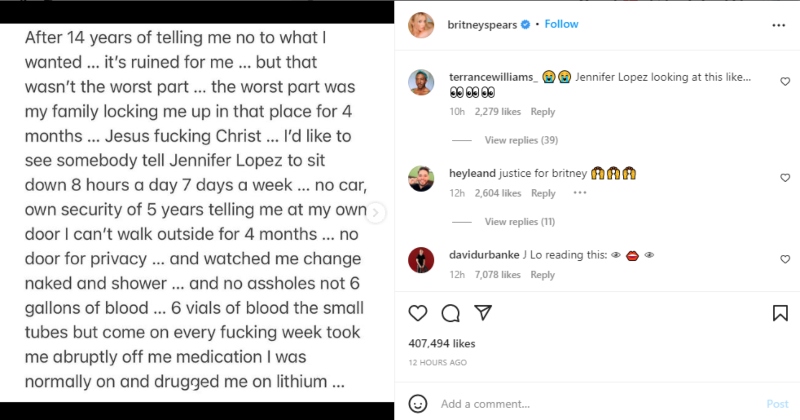This screenshot has height=420, width=800.
Task: Like the post with the heart icon
Action: 418,314
